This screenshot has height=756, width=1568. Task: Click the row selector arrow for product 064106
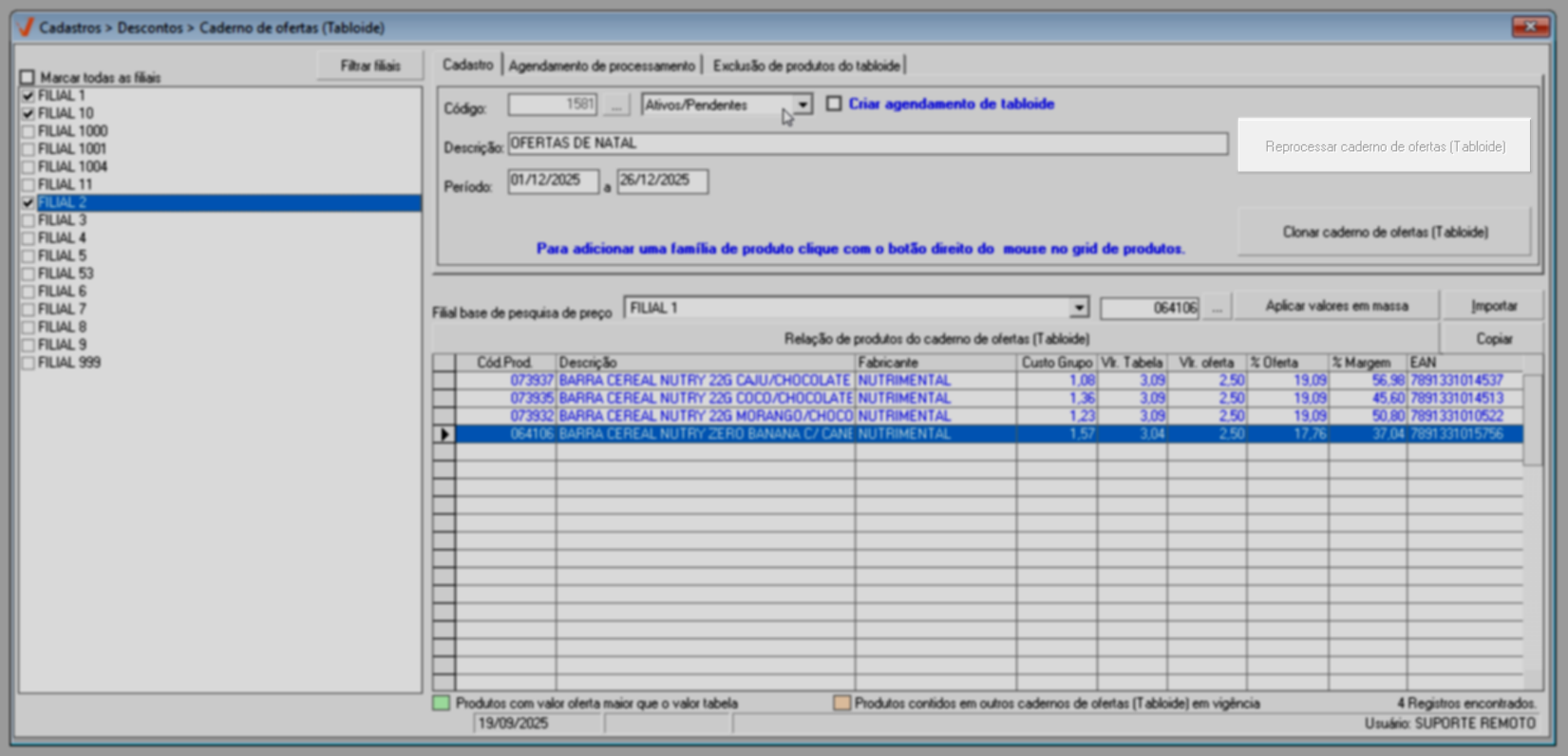click(444, 434)
